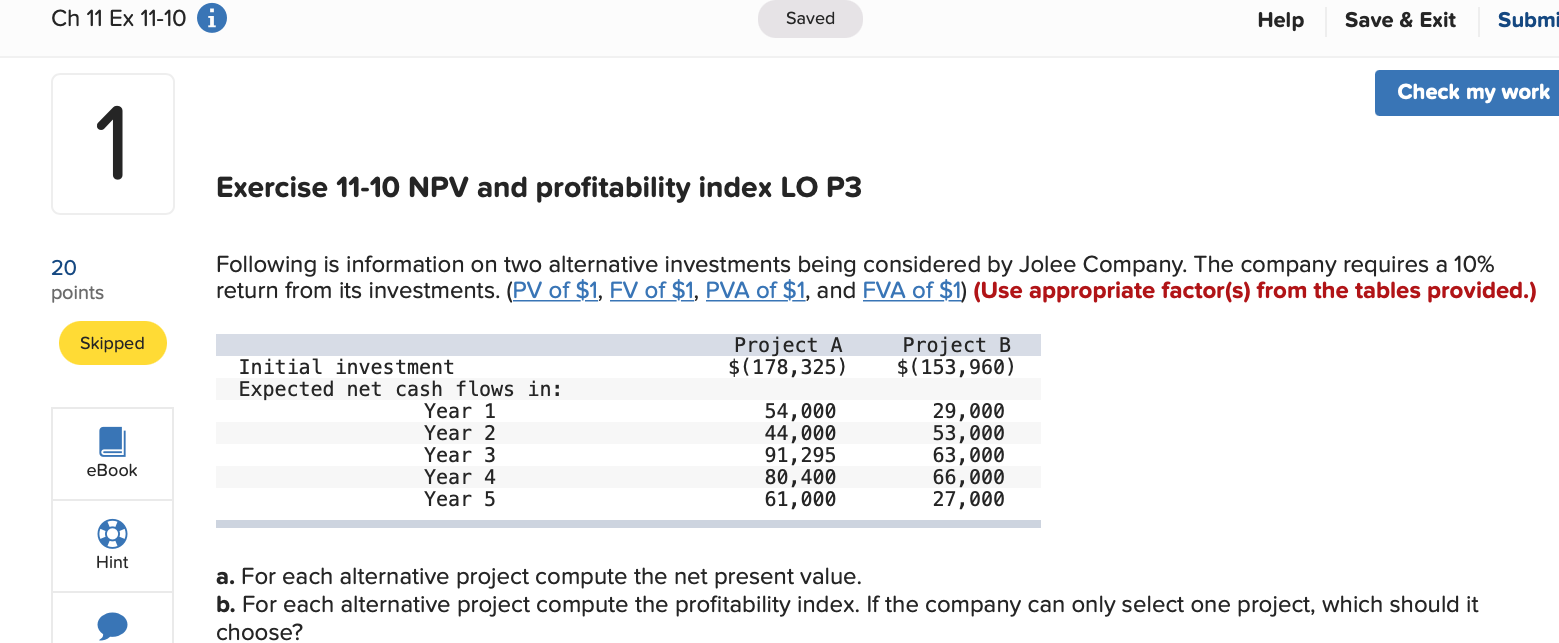This screenshot has height=643, width=1559.
Task: Open the PV of $1 table link
Action: click(x=555, y=291)
